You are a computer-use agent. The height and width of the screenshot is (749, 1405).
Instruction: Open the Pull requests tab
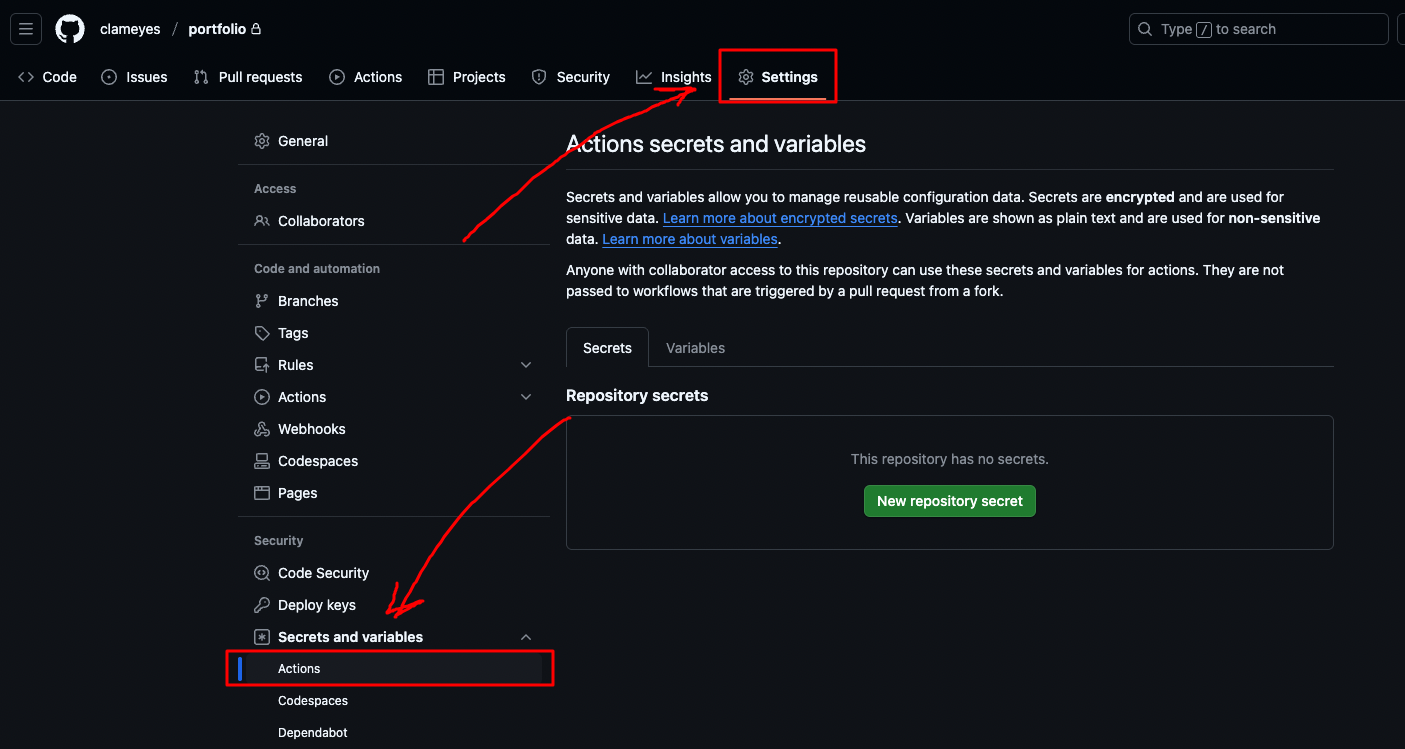248,77
